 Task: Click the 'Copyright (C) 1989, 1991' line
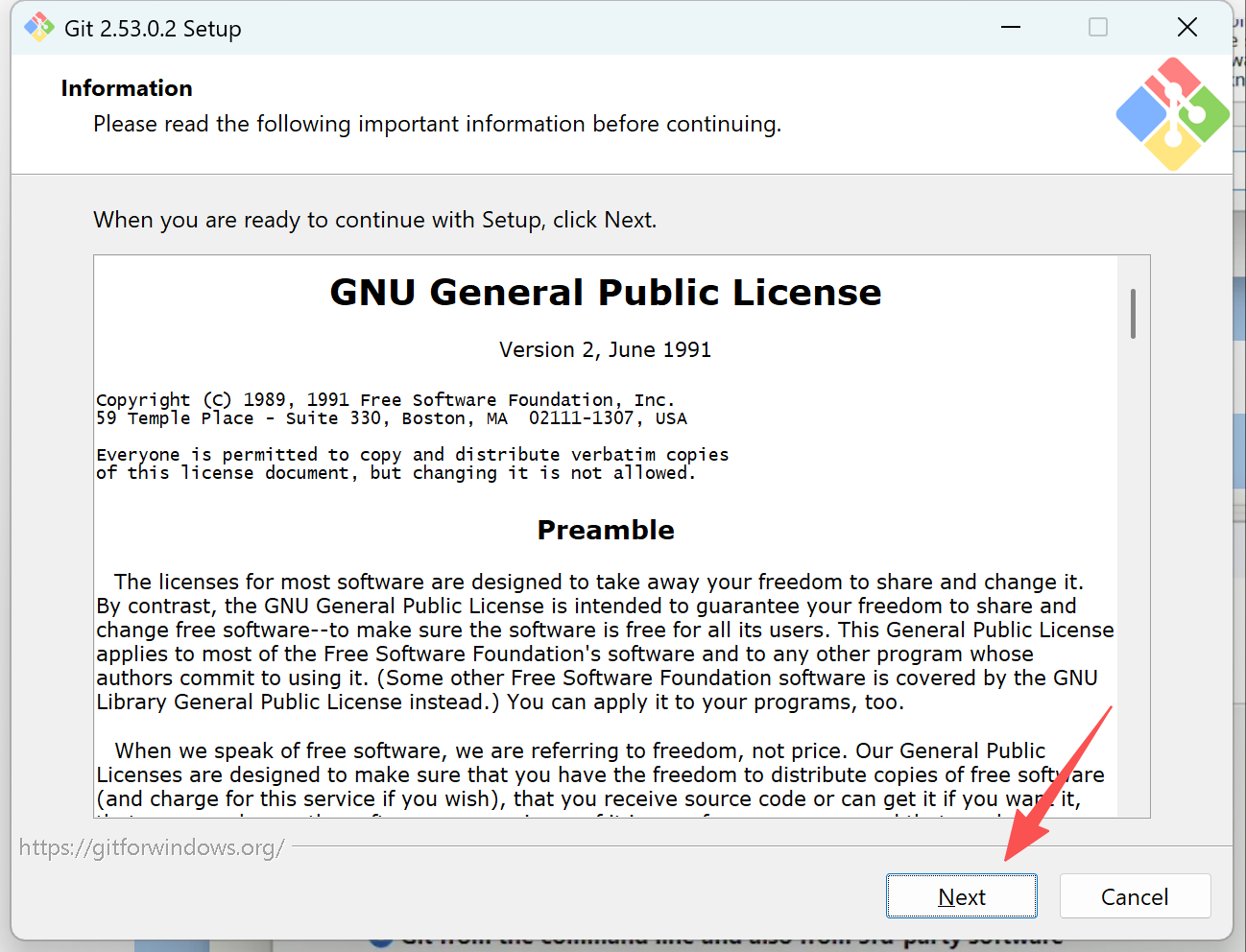point(386,399)
